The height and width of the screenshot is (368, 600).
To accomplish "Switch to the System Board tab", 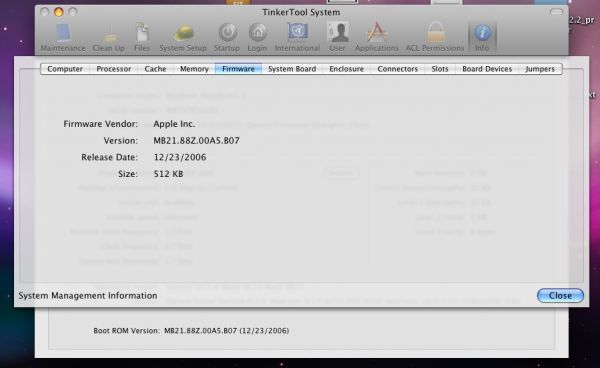I will 292,69.
